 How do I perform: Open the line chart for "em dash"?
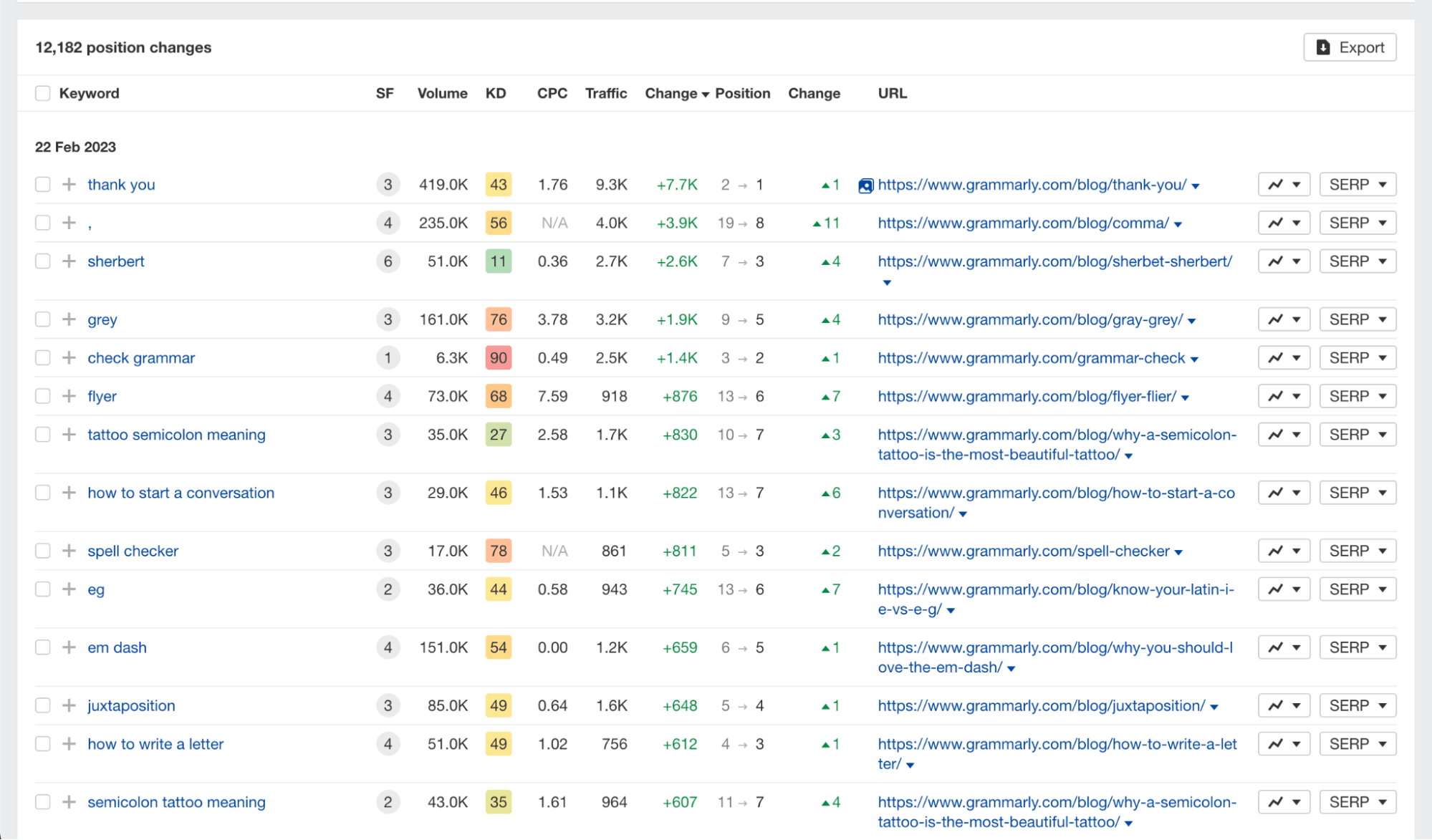[1277, 647]
